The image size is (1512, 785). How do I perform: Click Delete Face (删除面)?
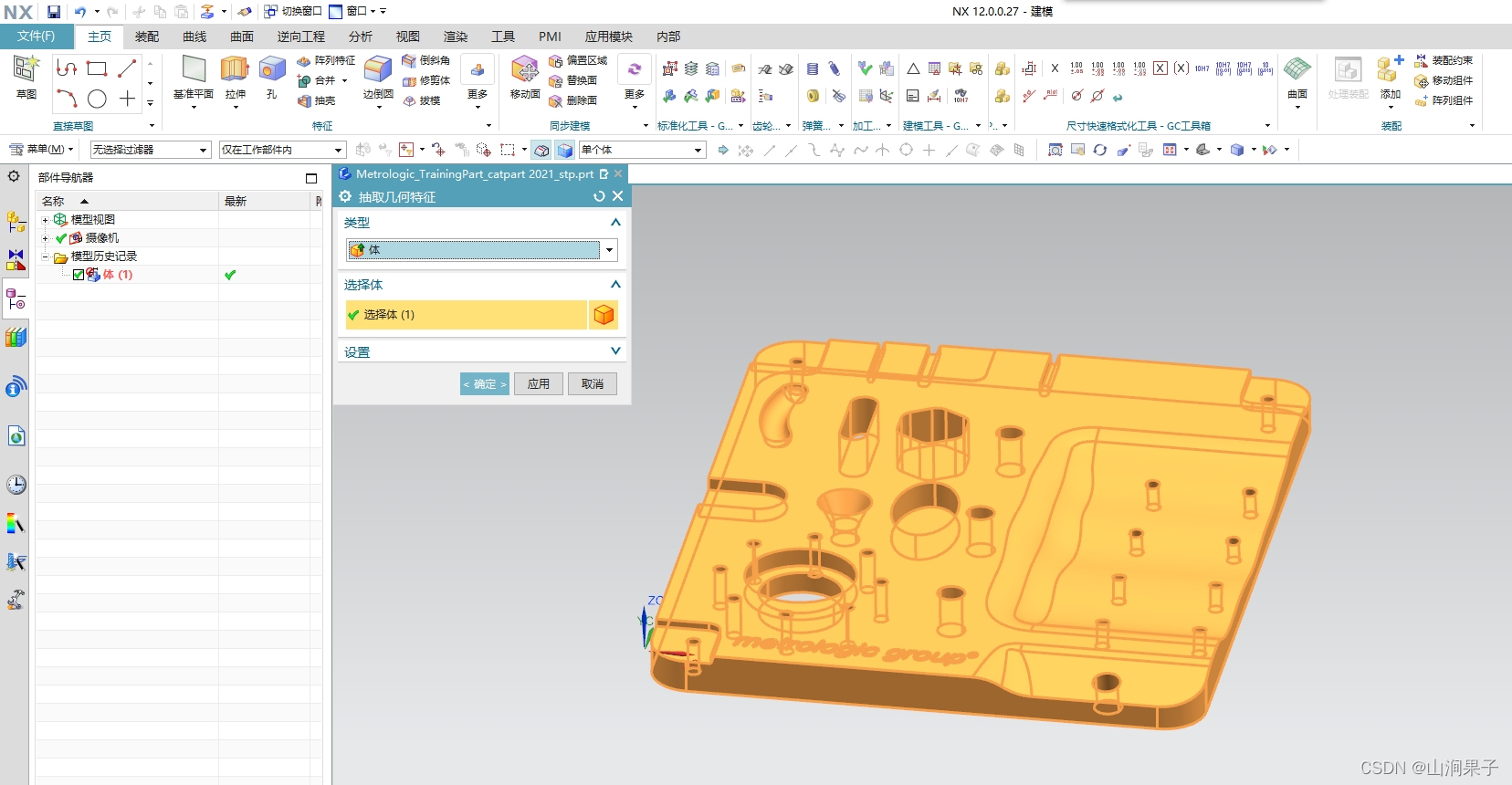tap(572, 100)
